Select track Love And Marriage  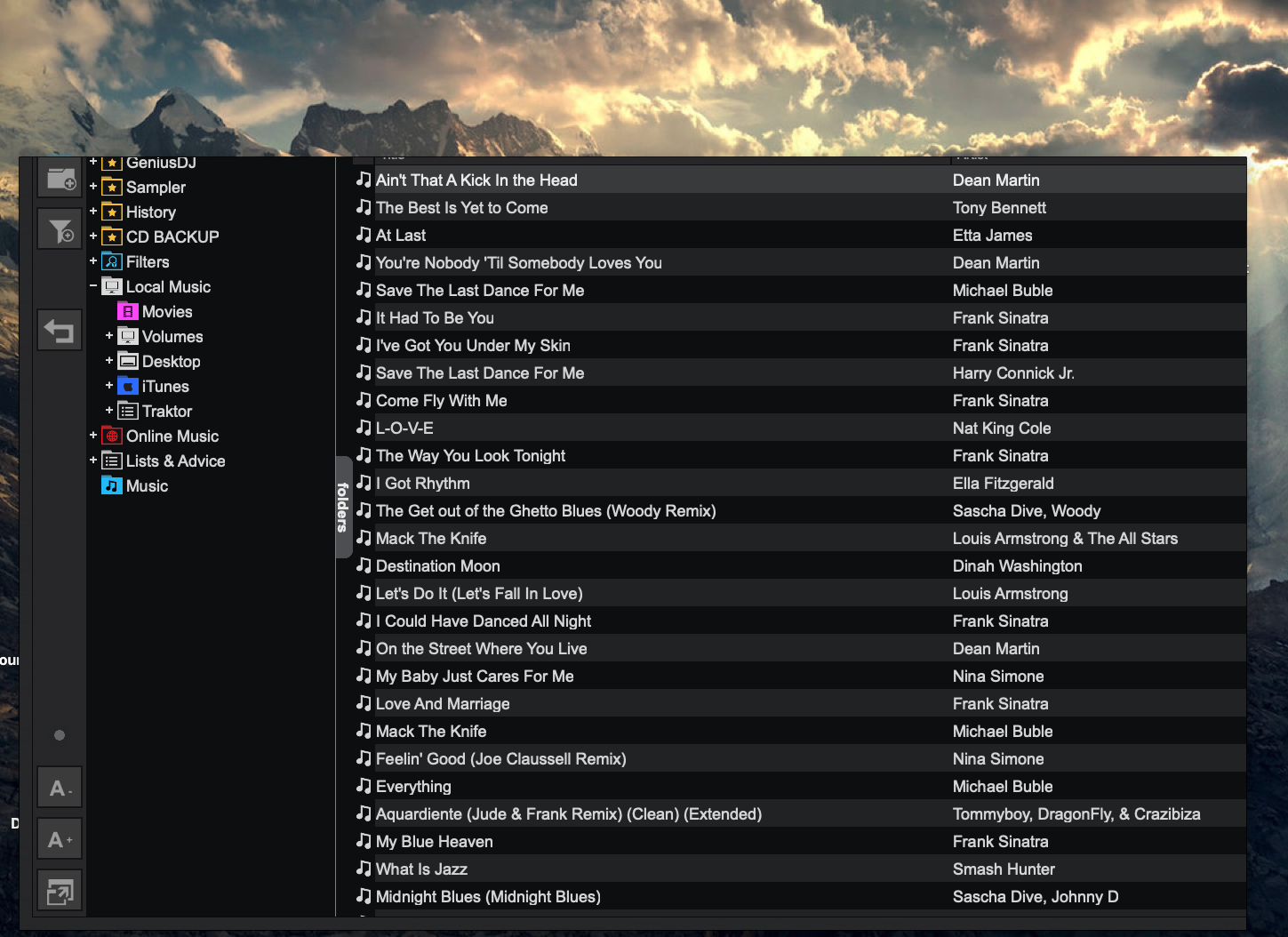(x=443, y=703)
